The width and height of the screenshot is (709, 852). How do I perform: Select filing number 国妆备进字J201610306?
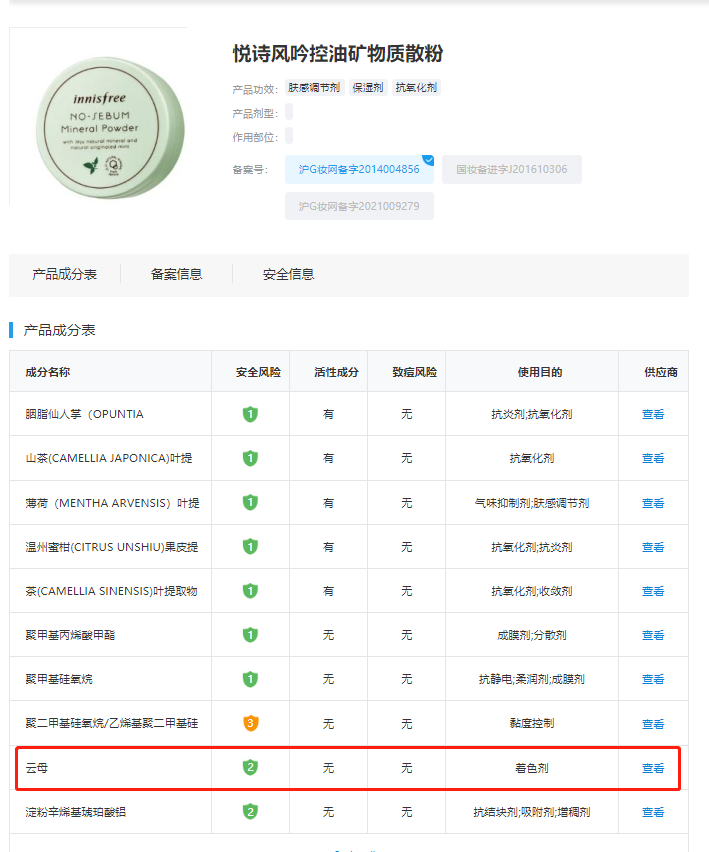[512, 170]
